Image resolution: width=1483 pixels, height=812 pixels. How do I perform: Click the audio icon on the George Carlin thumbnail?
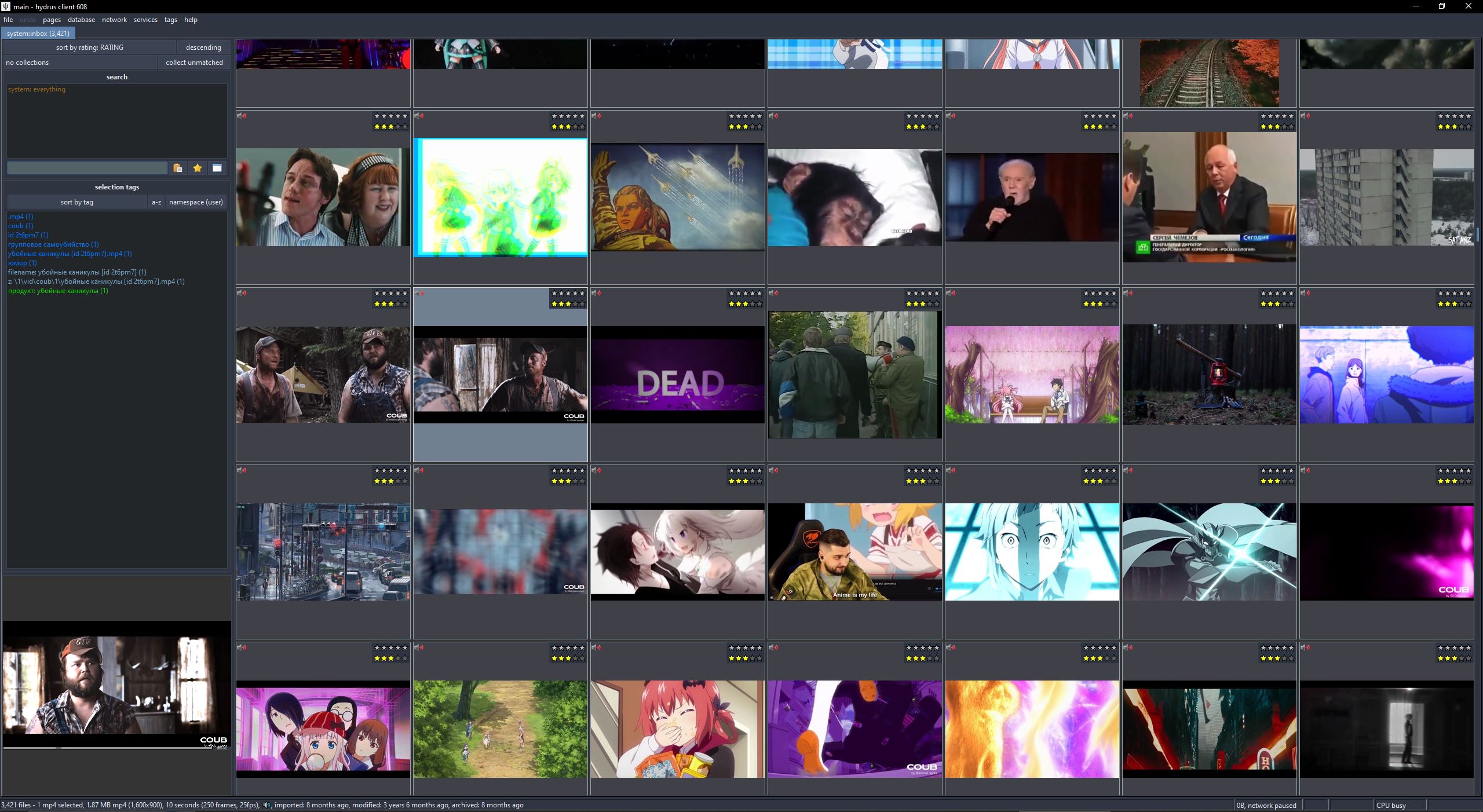pyautogui.click(x=951, y=116)
